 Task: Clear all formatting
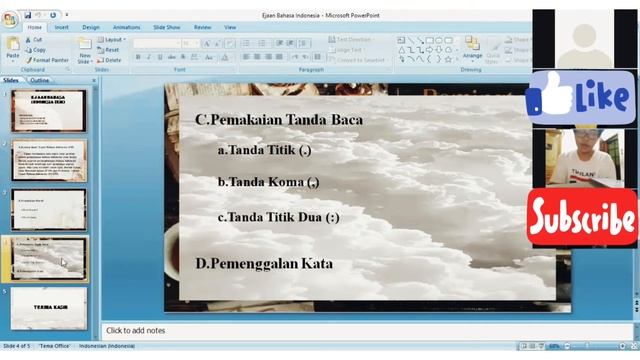coord(230,43)
